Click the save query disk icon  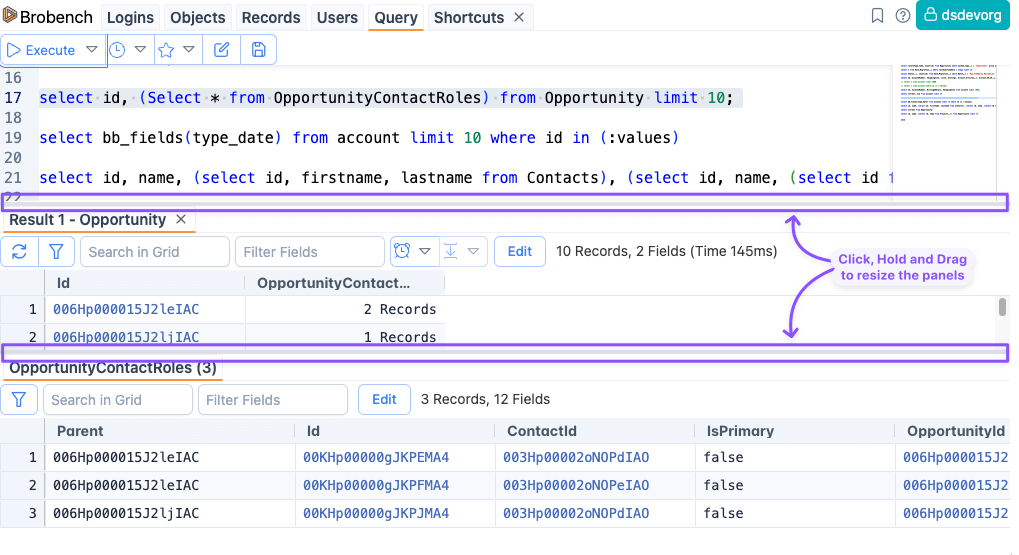pyautogui.click(x=259, y=50)
